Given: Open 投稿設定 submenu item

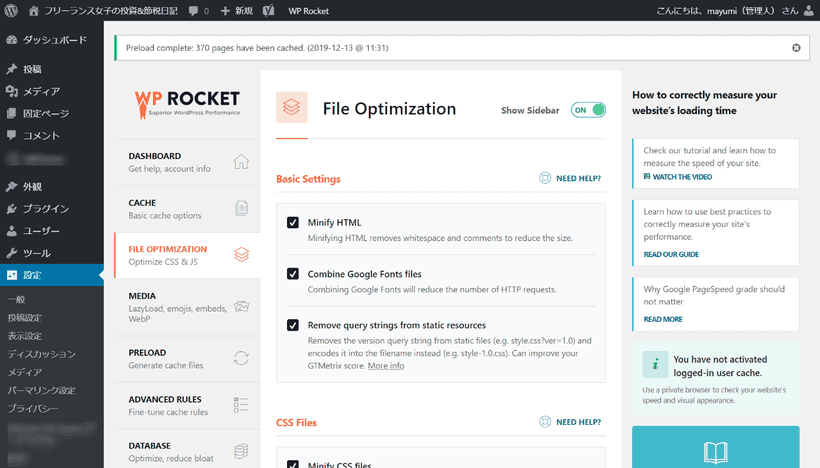Looking at the screenshot, I should coord(25,317).
